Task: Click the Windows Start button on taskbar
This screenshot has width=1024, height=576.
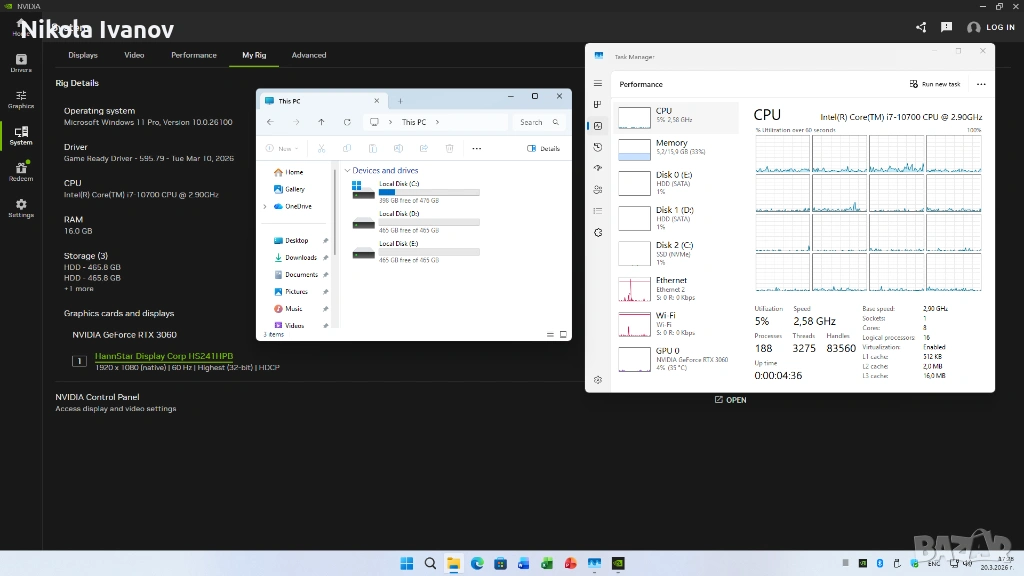Action: (x=407, y=564)
